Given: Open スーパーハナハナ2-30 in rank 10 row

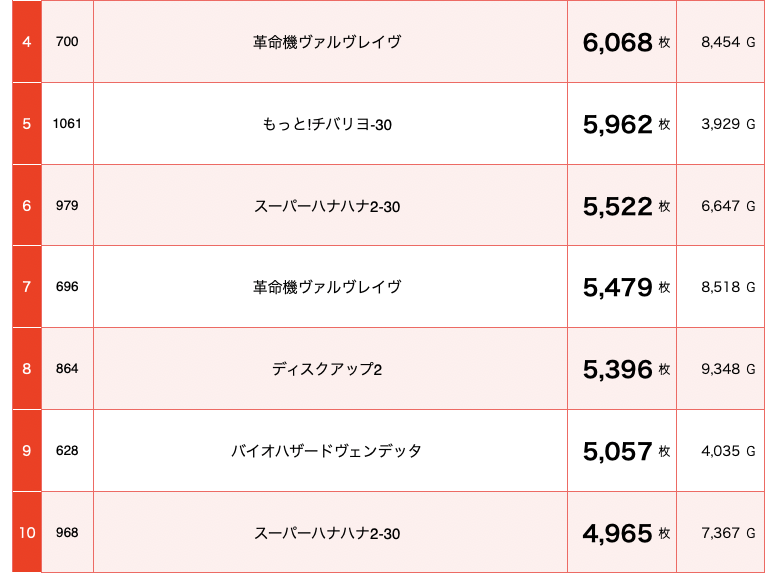Looking at the screenshot, I should pyautogui.click(x=327, y=533).
